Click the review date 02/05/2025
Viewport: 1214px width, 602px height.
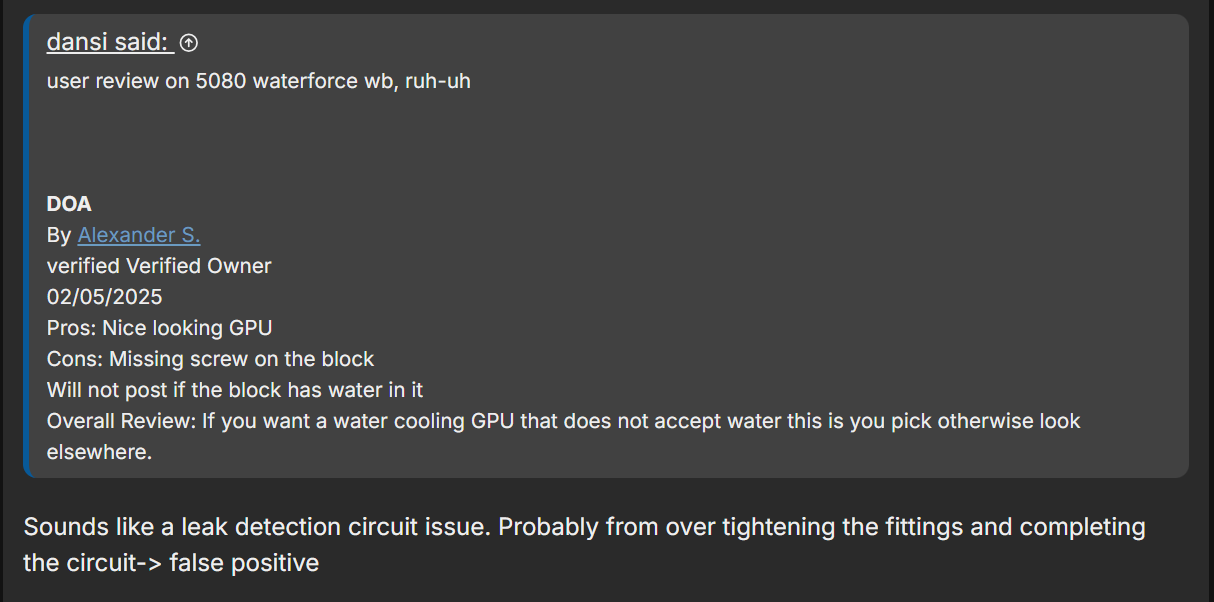pos(104,297)
